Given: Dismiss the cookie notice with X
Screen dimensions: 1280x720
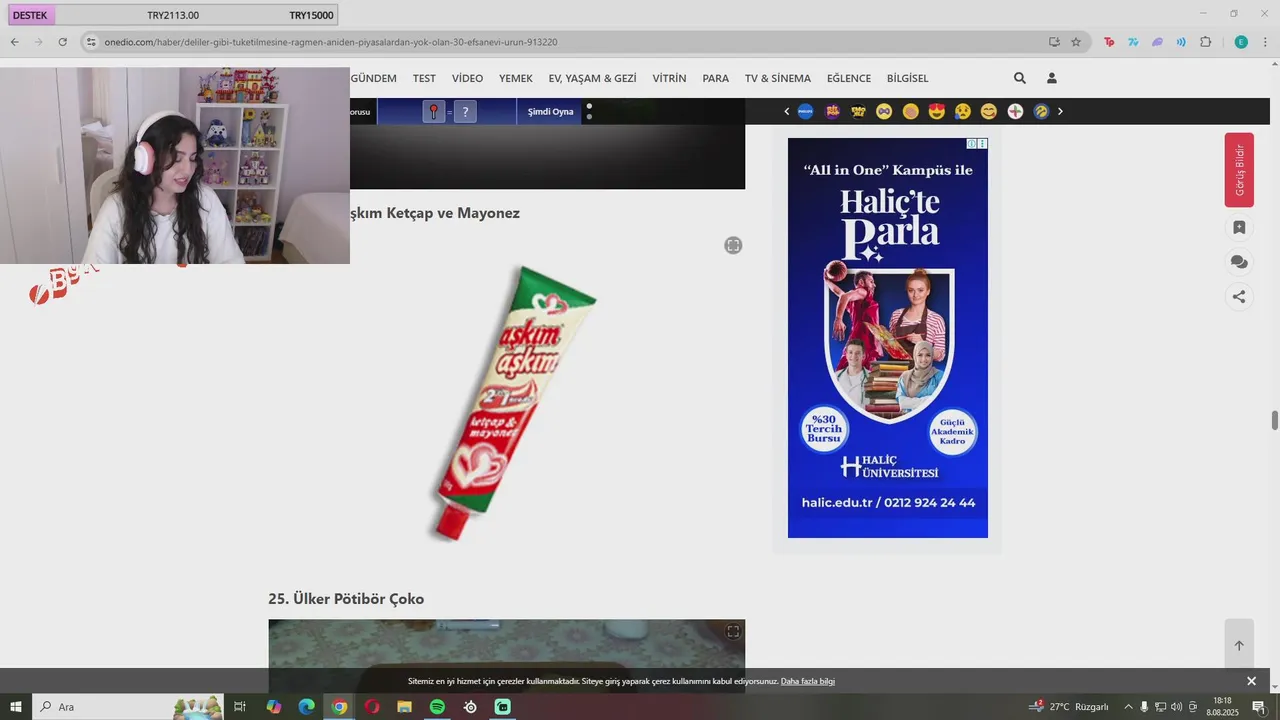Looking at the screenshot, I should [1251, 681].
